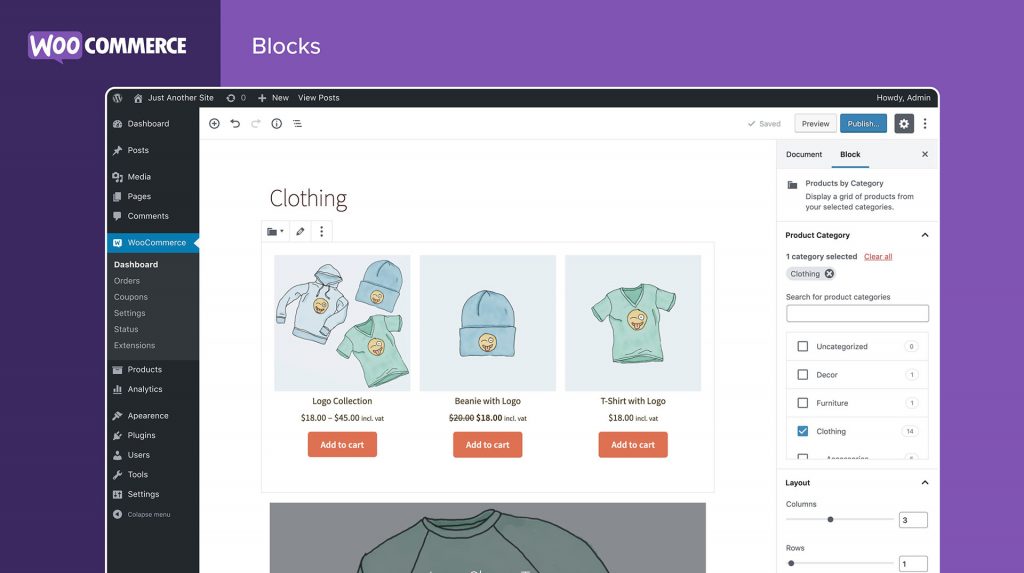This screenshot has height=573, width=1024.
Task: Click the Columns number field
Action: pos(913,520)
